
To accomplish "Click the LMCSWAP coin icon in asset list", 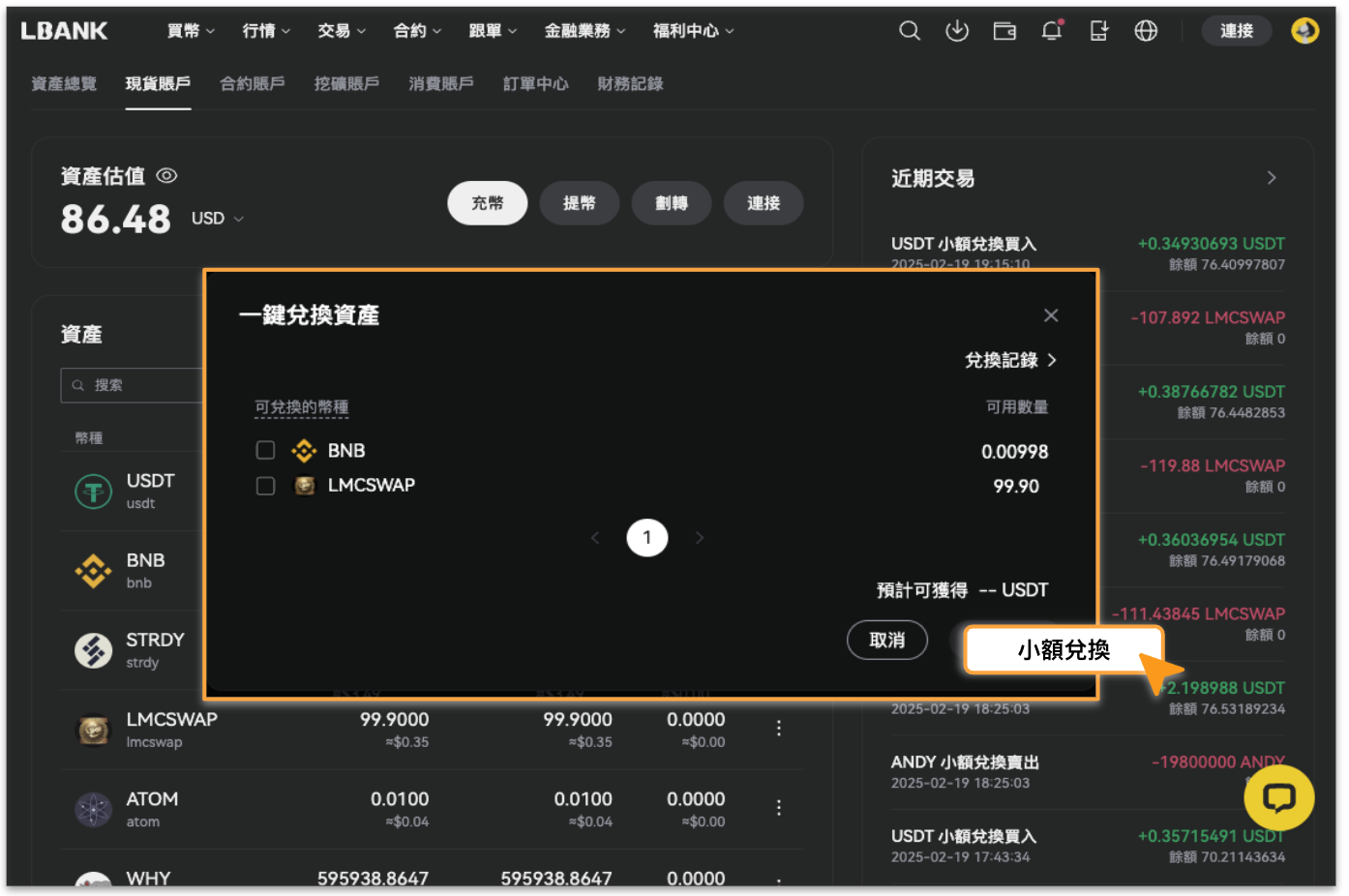I will coord(94,731).
